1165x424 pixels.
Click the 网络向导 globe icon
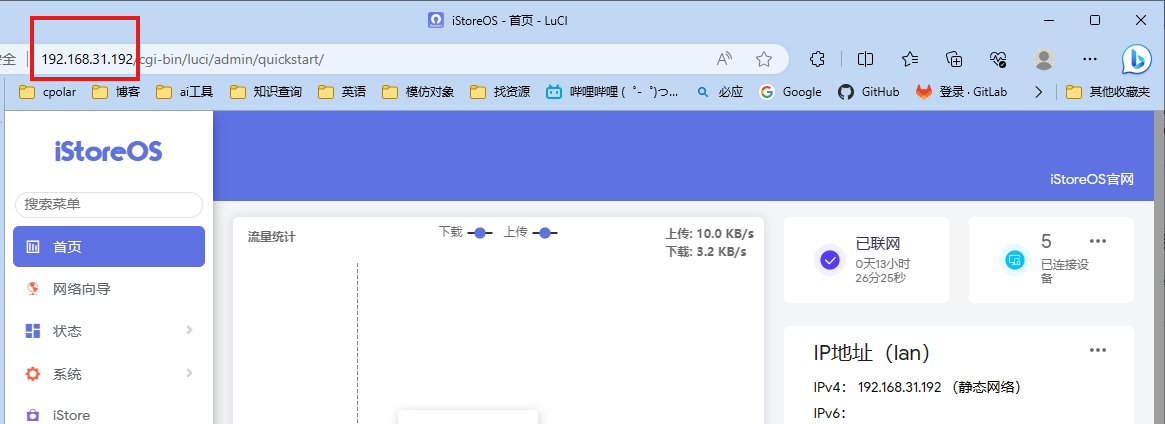33,288
